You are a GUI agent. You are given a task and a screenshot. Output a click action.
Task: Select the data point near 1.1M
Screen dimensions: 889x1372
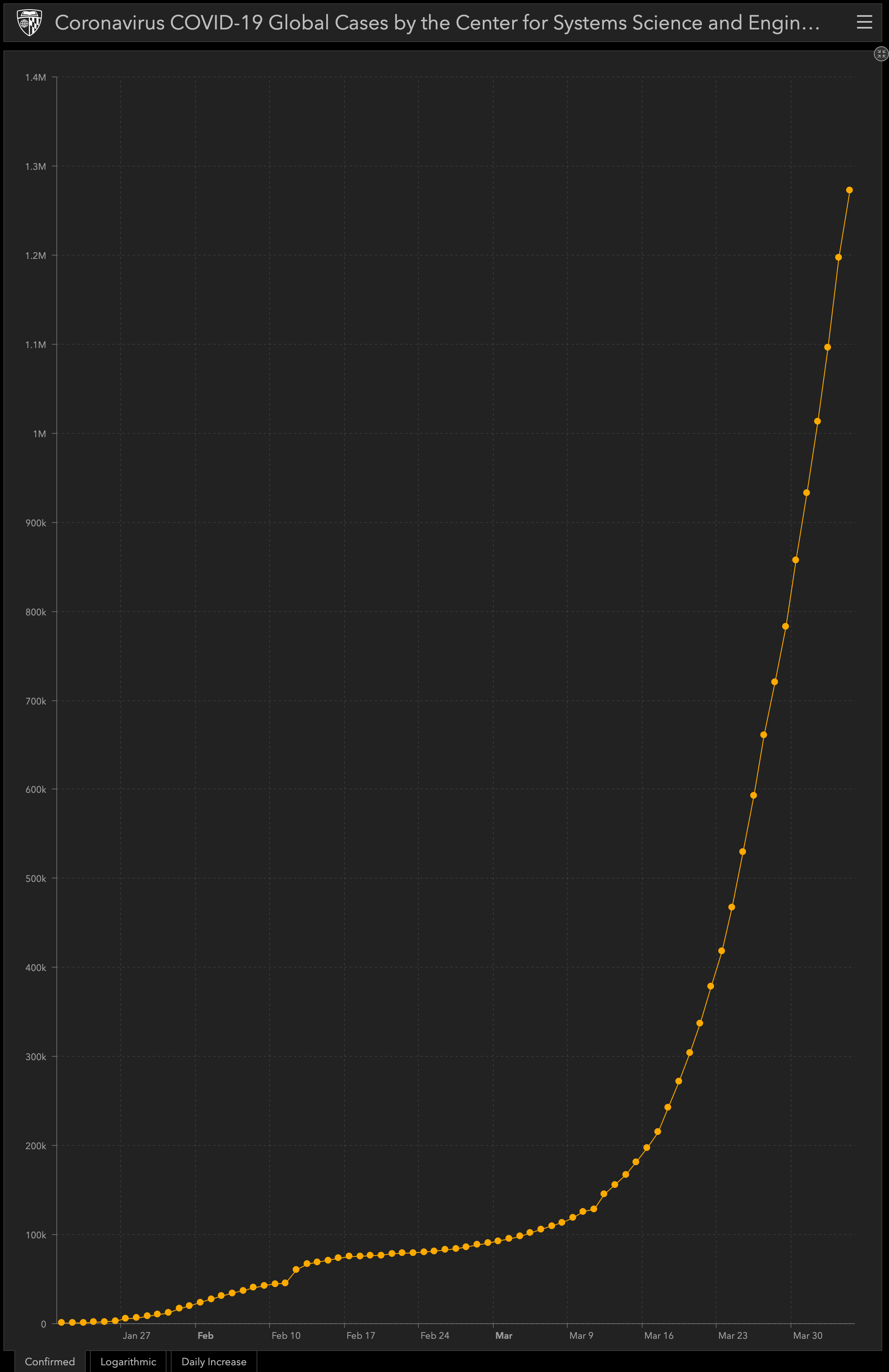click(x=827, y=347)
